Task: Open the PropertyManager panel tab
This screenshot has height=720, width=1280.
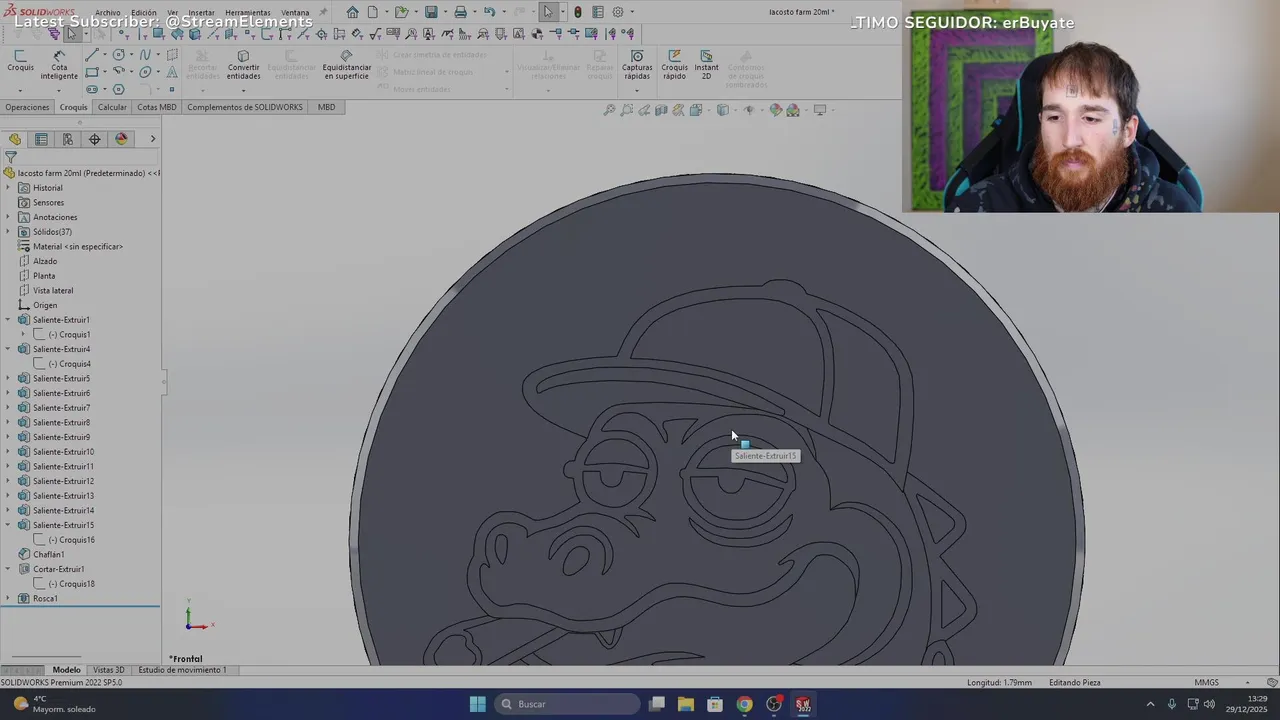Action: 41,139
